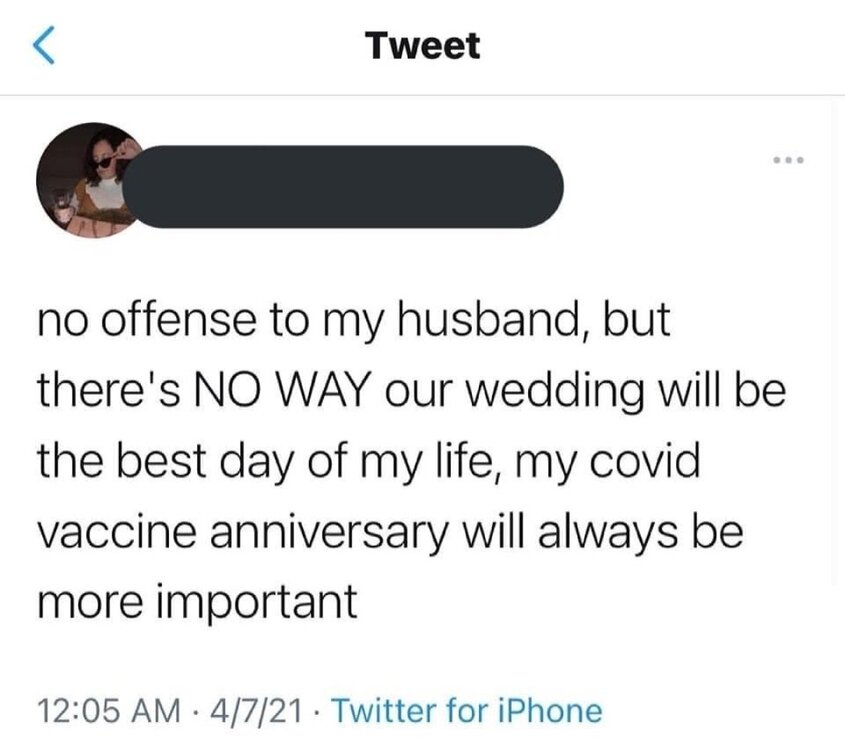
Task: Open the Twitter for iPhone source link
Action: (467, 710)
